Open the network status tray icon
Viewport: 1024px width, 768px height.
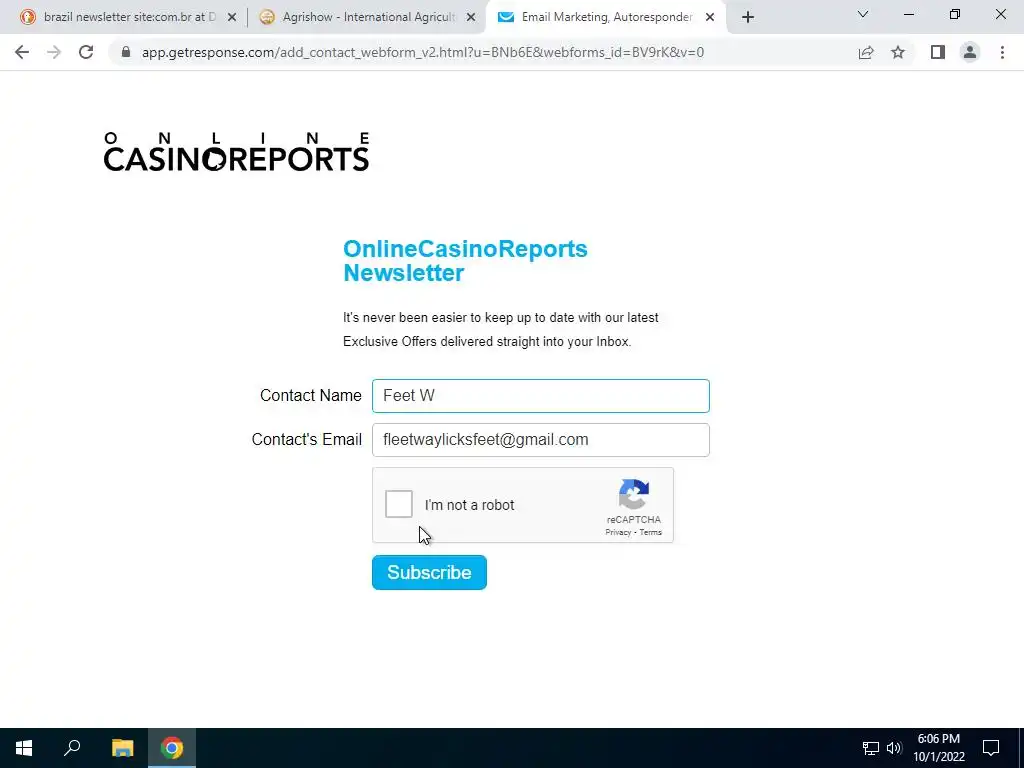[x=871, y=748]
